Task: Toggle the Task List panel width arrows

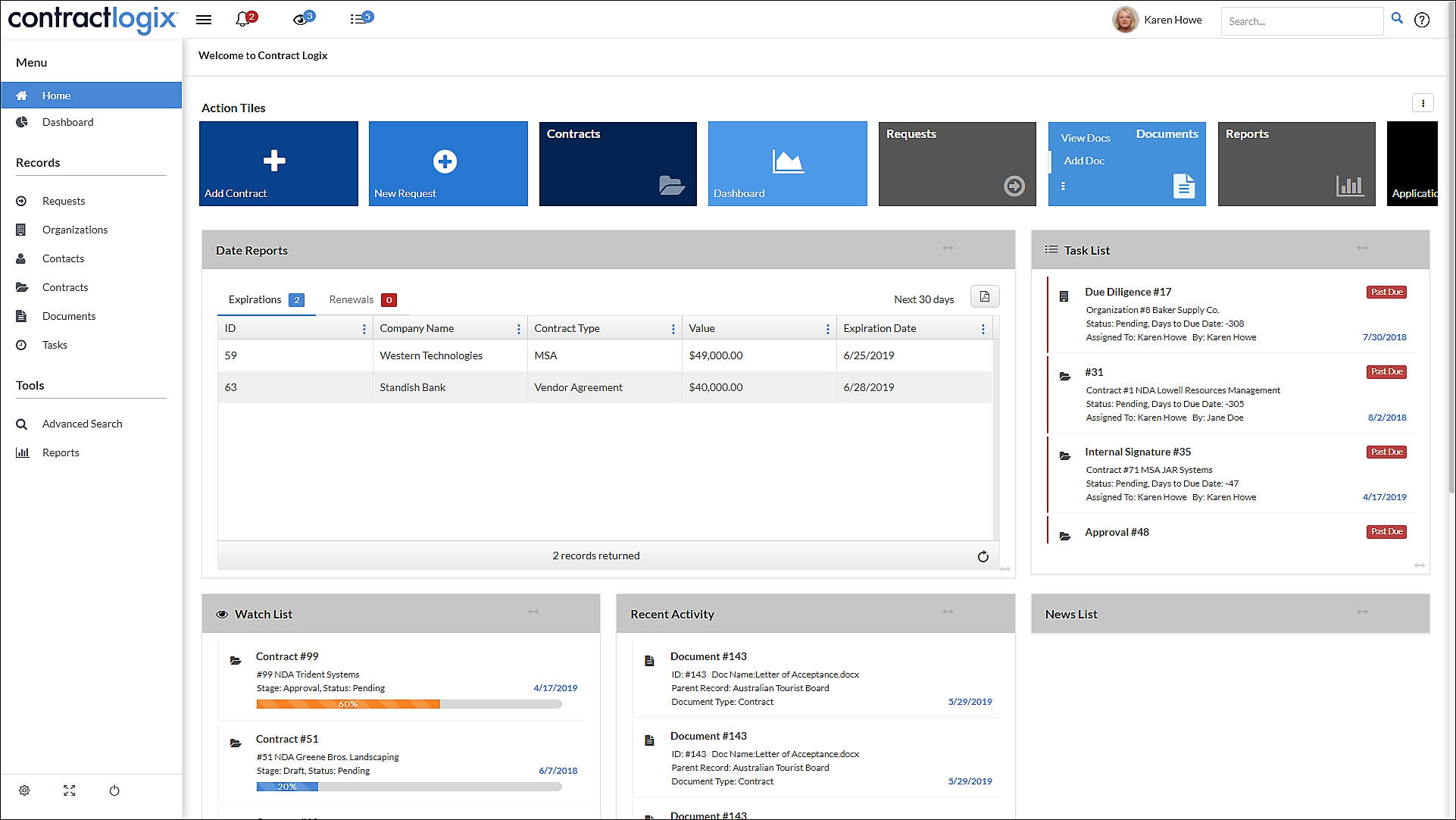Action: click(1362, 248)
